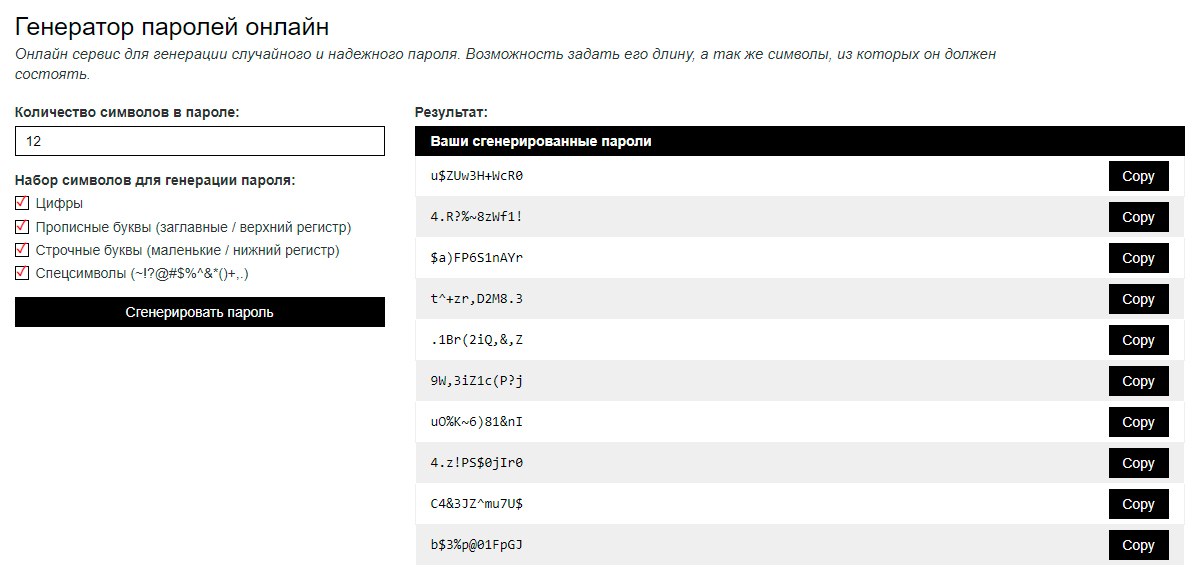Copy password uO%K~6)81&nI

pyautogui.click(x=1138, y=422)
